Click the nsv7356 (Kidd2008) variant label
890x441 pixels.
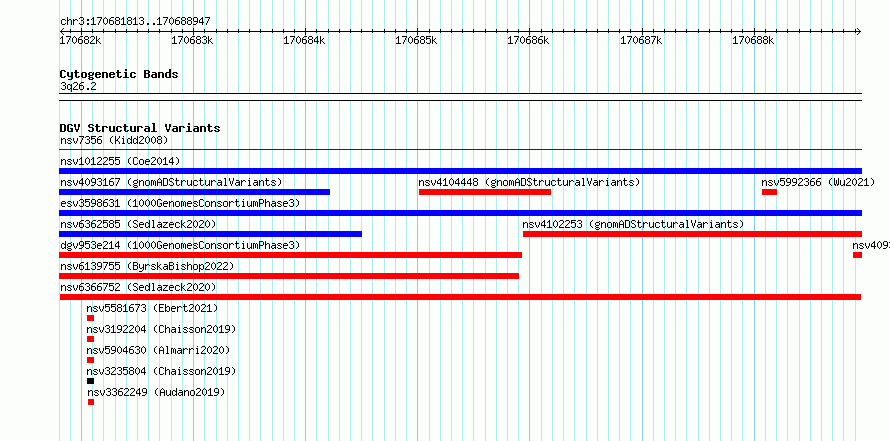pos(114,140)
